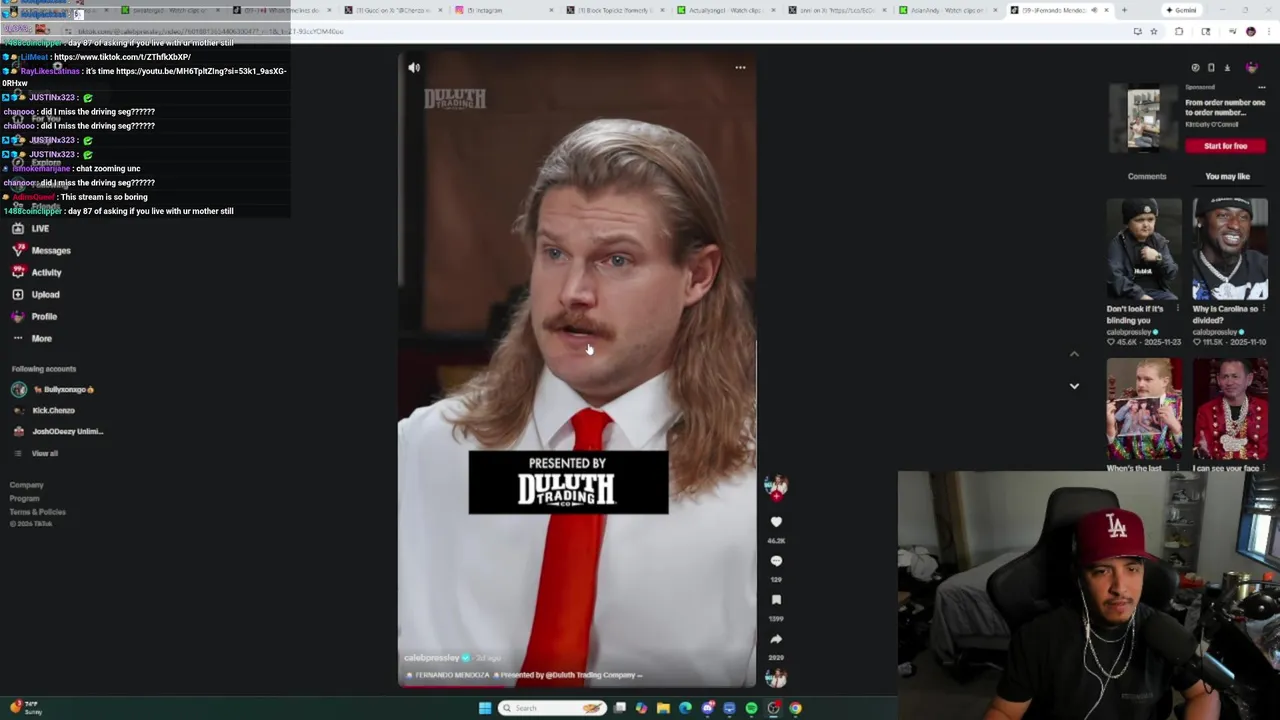Open Chrome profile avatar in toolbar
Viewport: 1280px width, 720px height.
click(1250, 32)
